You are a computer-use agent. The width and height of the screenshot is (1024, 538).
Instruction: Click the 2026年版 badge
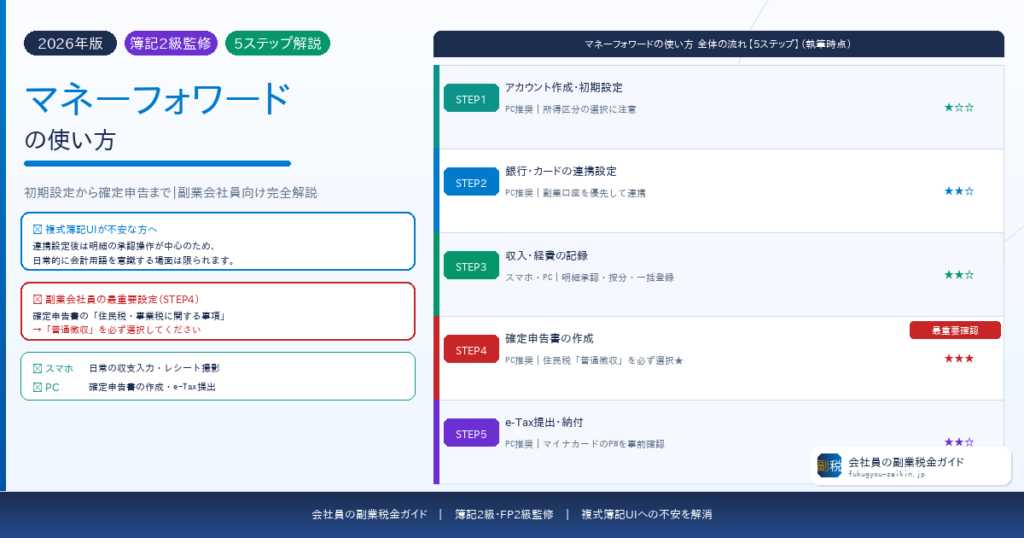[x=70, y=44]
